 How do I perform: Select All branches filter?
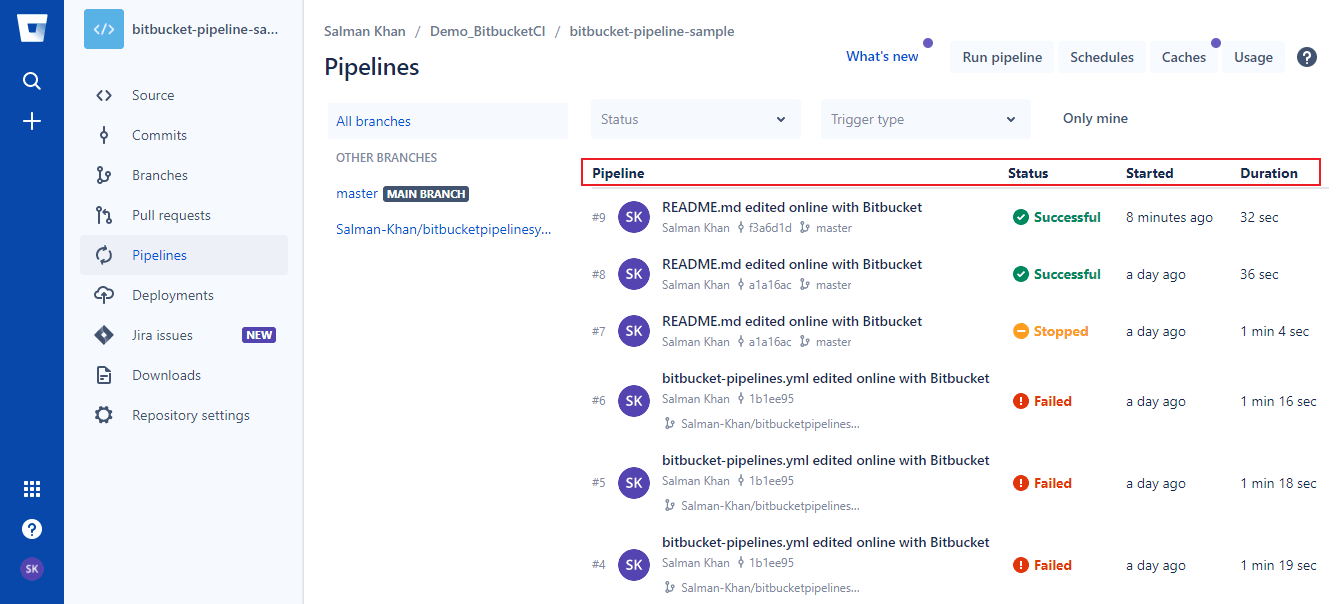coord(373,121)
